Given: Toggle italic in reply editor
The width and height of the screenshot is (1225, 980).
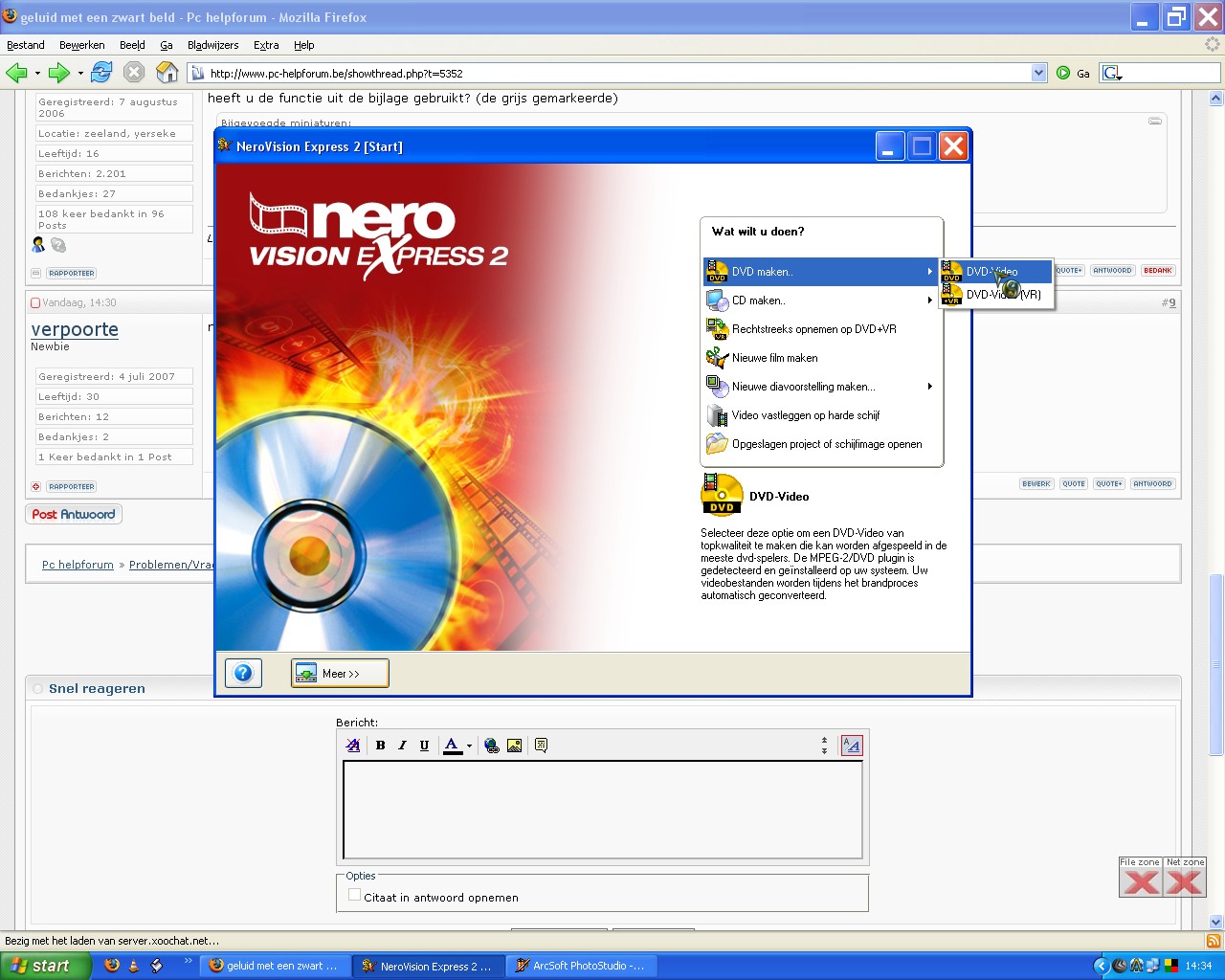Looking at the screenshot, I should click(402, 746).
